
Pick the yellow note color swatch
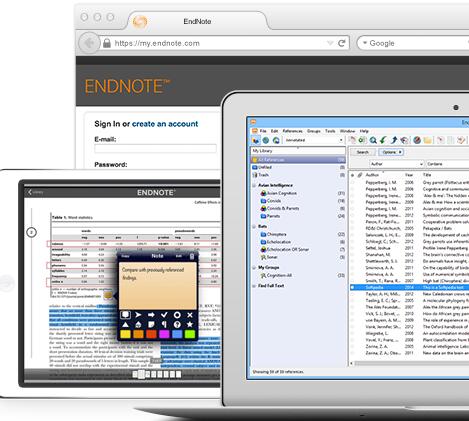tap(125, 334)
